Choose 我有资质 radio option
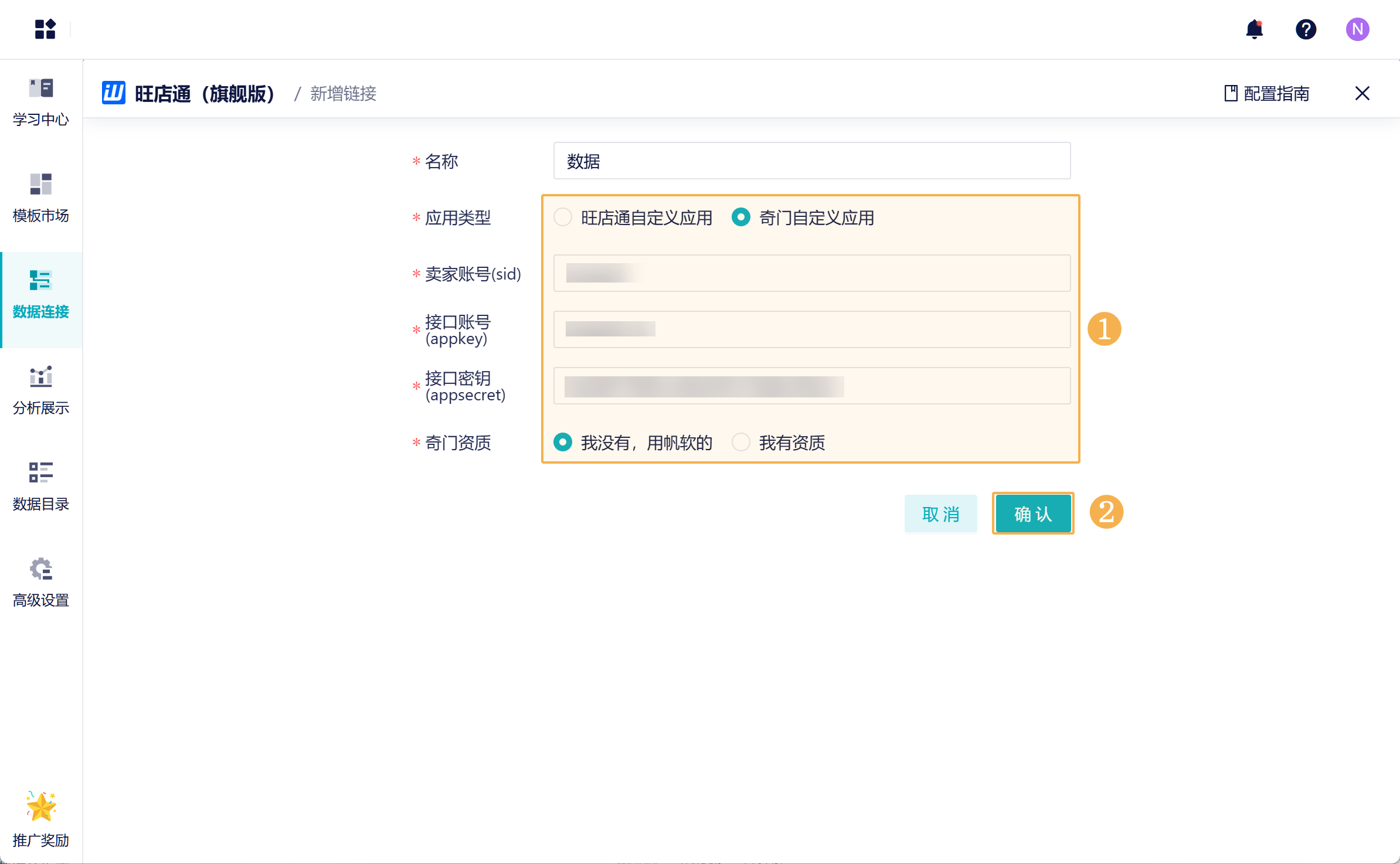The height and width of the screenshot is (864, 1400). 741,442
